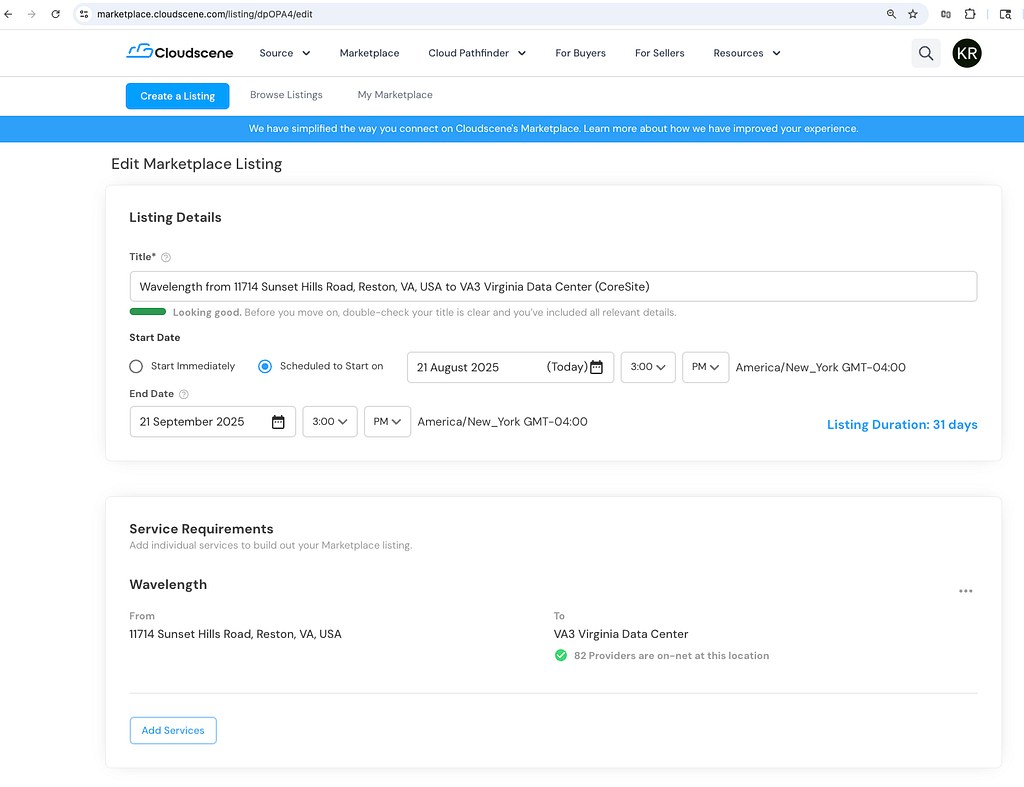Click 11714 Sunset Hills Road address text
The width and height of the screenshot is (1024, 787).
click(235, 634)
